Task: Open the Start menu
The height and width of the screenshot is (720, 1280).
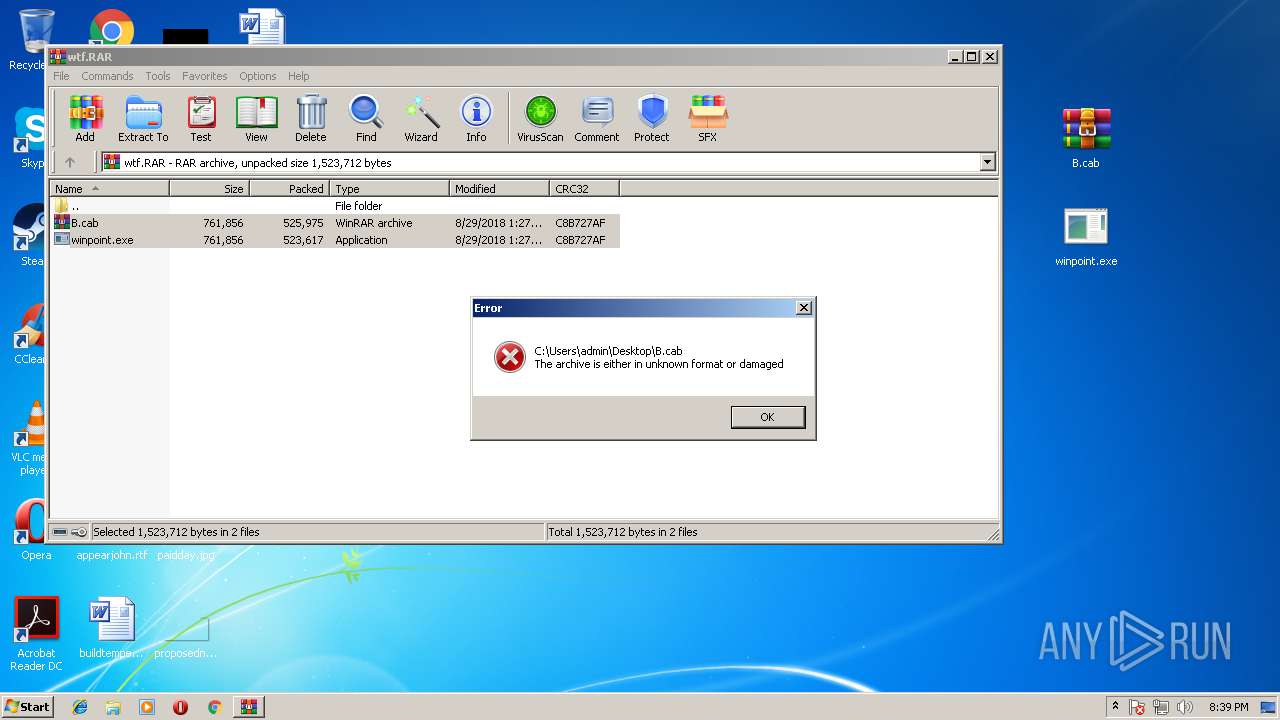Action: pyautogui.click(x=27, y=706)
